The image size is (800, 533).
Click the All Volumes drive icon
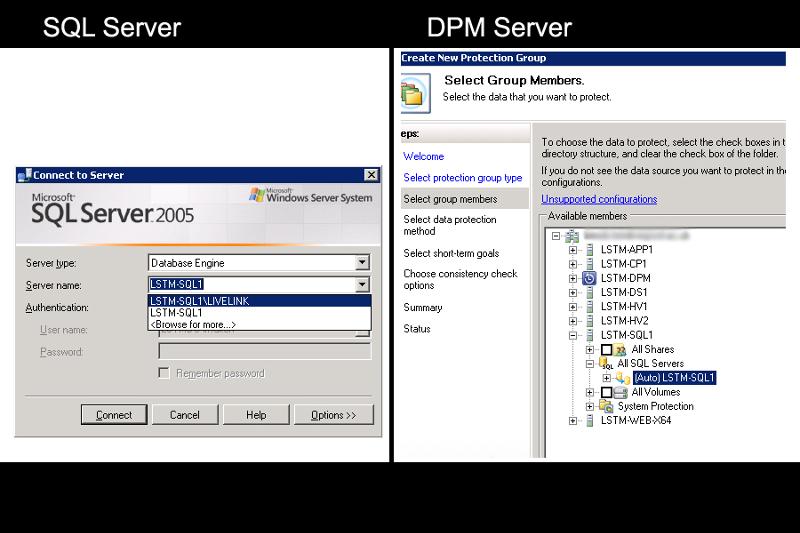coord(620,392)
